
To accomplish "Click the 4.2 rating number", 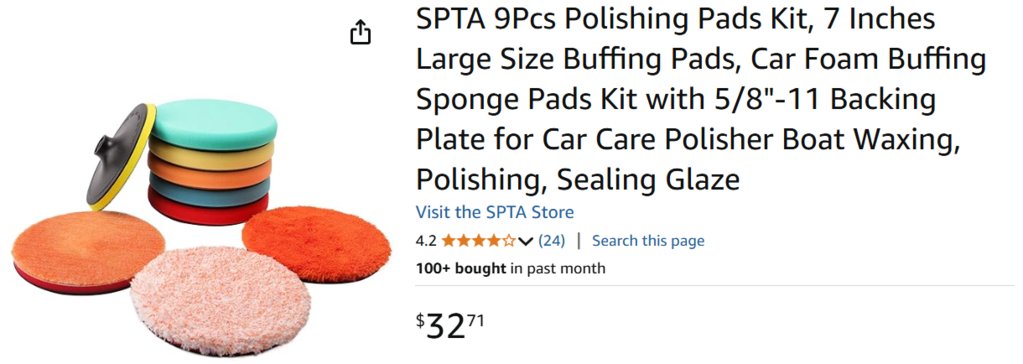I will [426, 241].
